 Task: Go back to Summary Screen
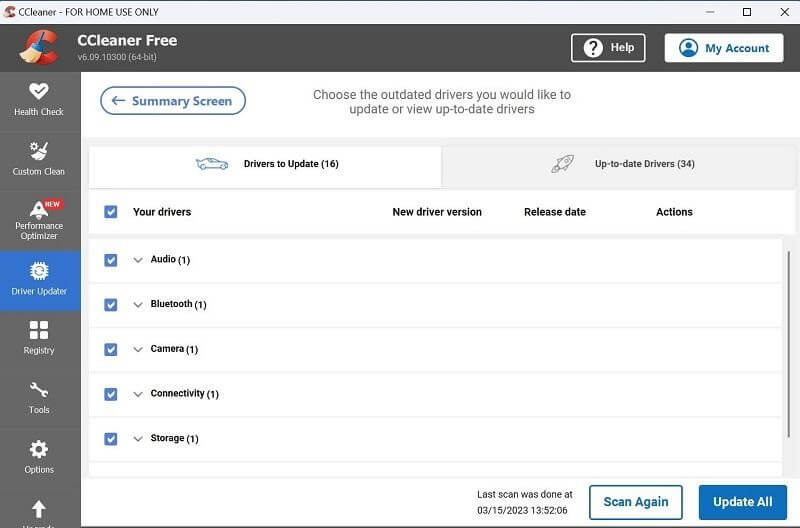tap(173, 101)
